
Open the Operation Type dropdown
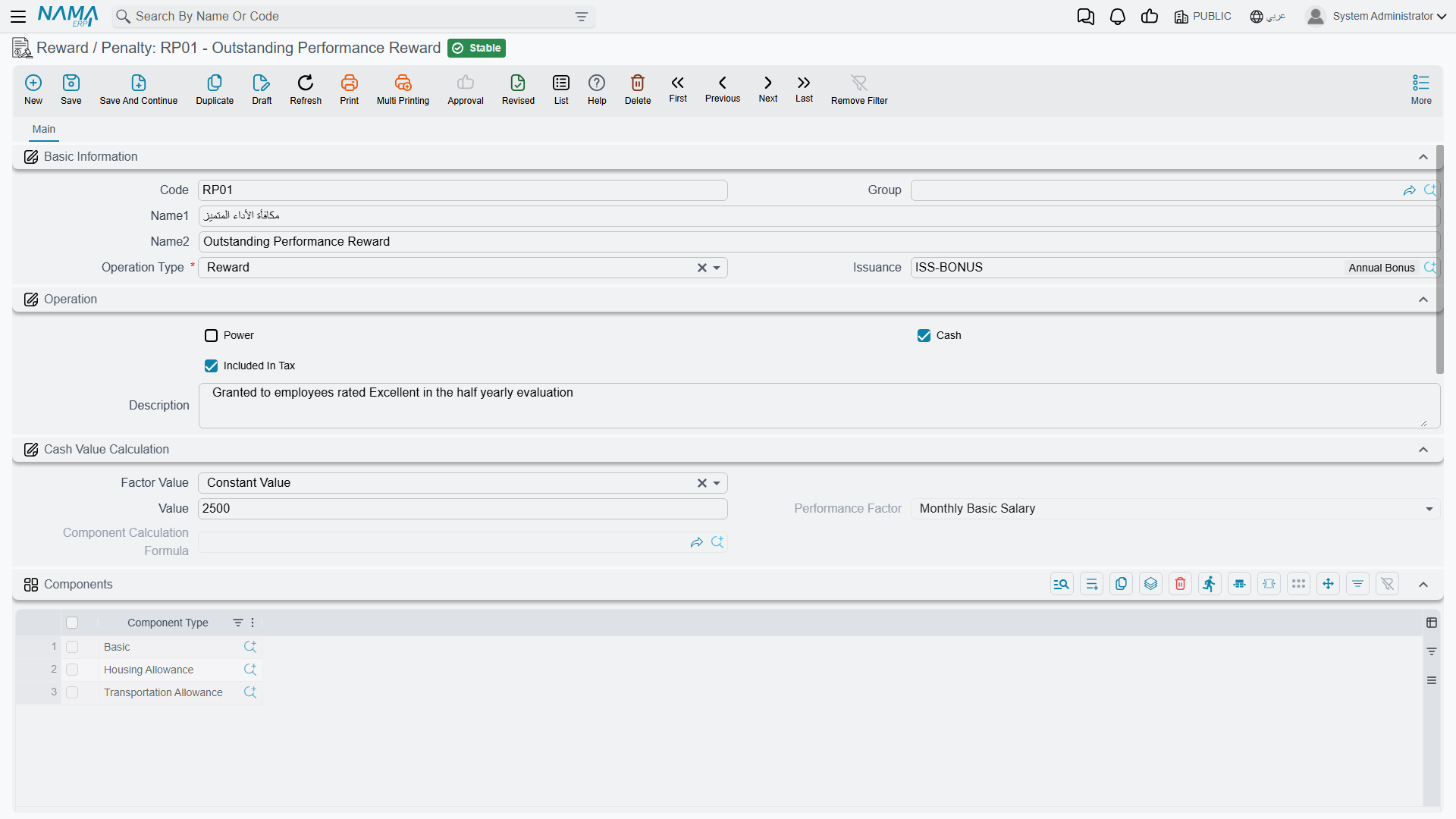(717, 268)
